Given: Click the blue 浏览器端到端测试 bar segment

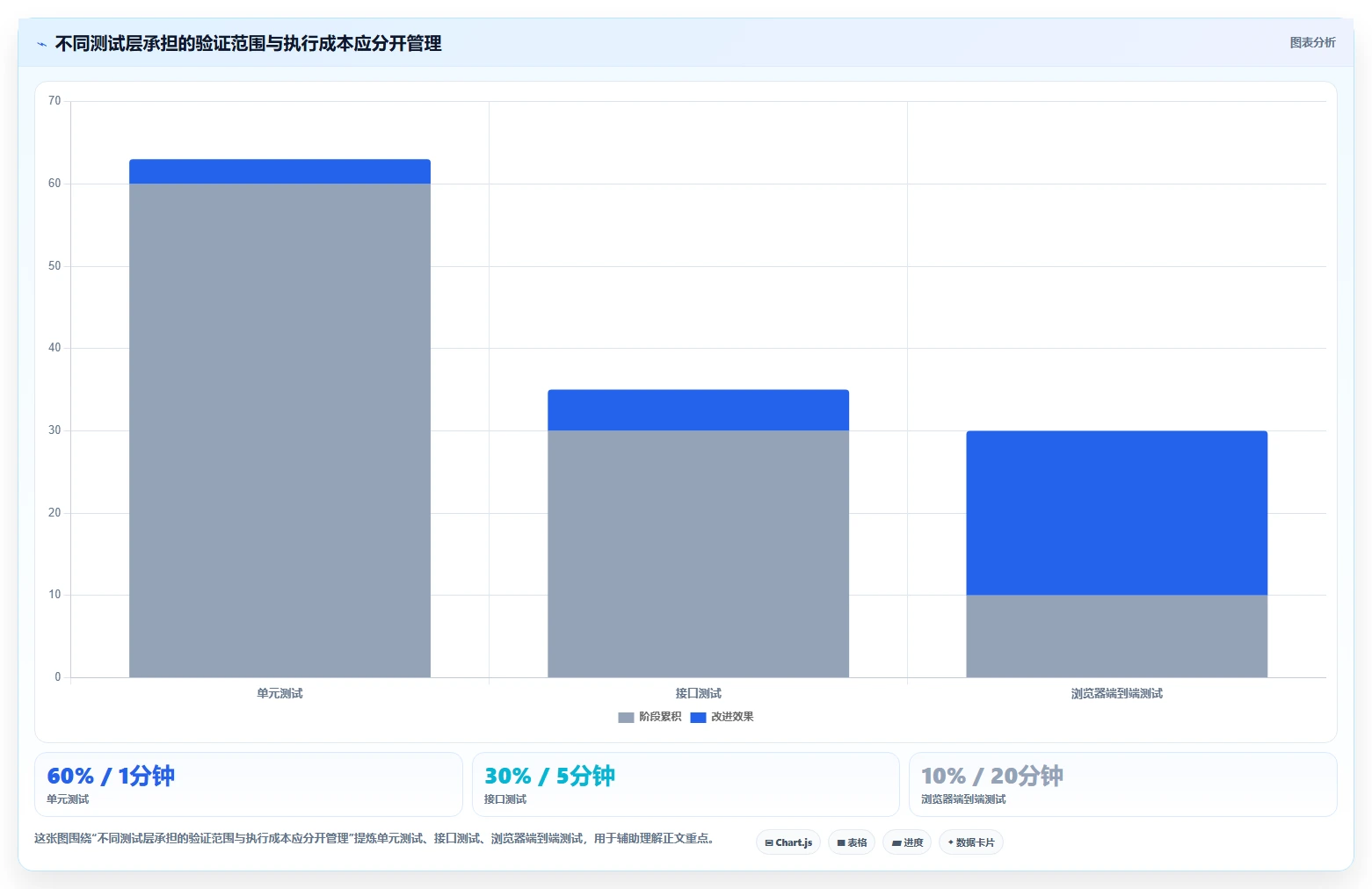Looking at the screenshot, I should pos(1116,513).
